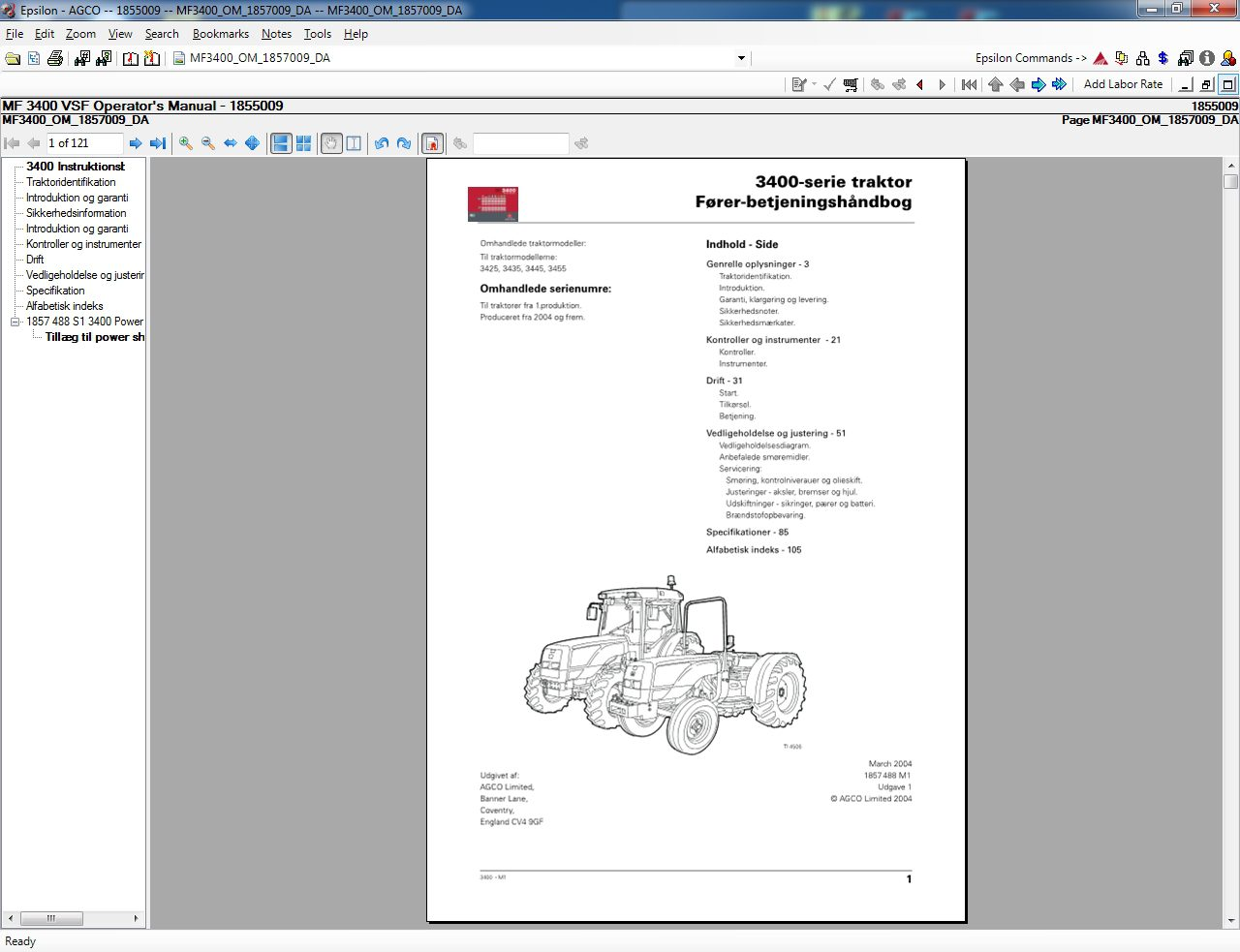Open a document using the folder icon

13,58
